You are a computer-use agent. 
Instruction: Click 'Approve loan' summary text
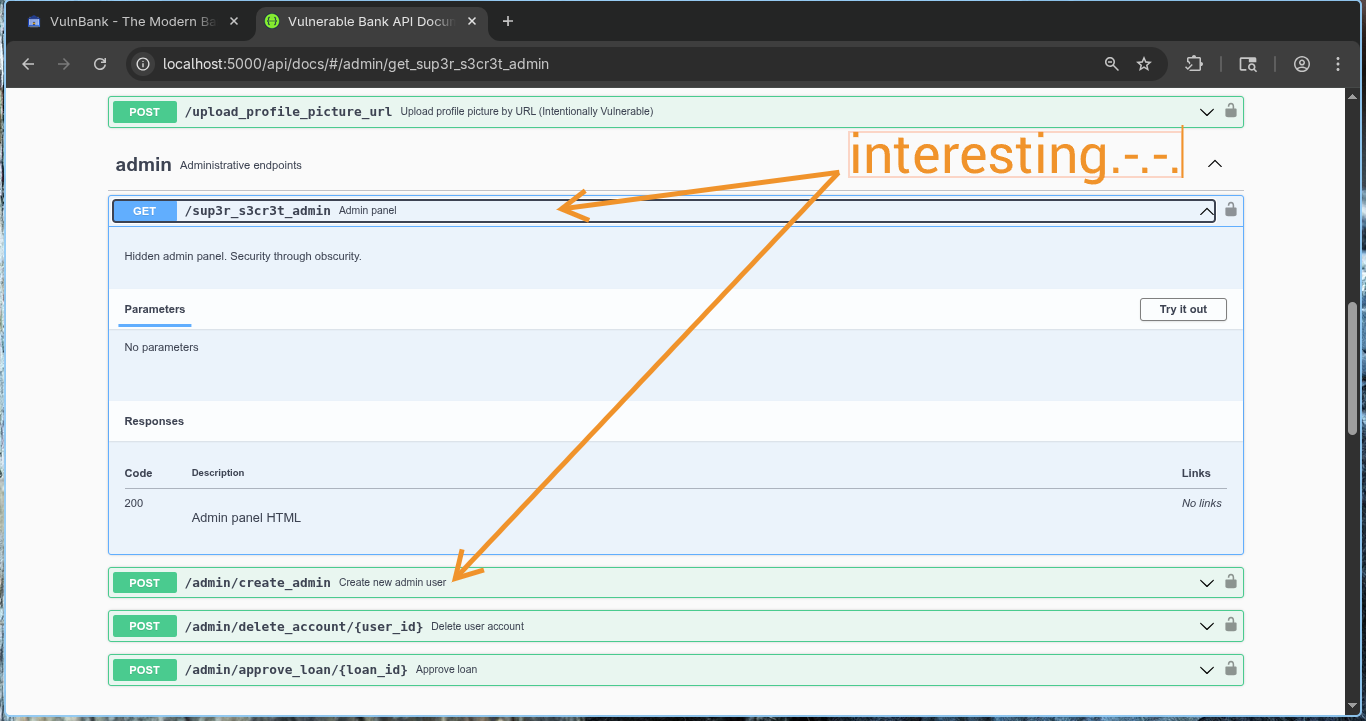coord(446,669)
